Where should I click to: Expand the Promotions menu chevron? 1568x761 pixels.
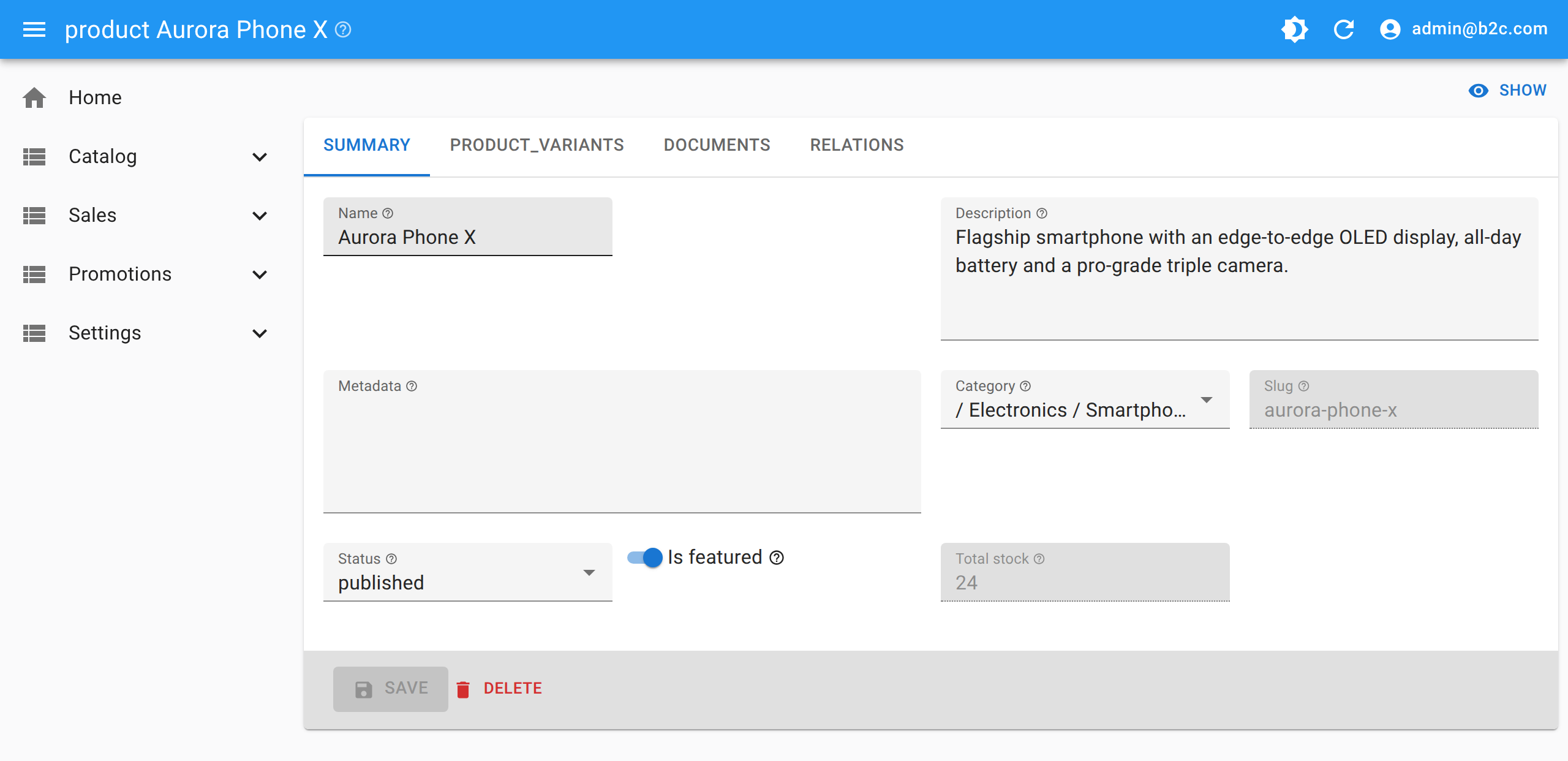coord(260,274)
